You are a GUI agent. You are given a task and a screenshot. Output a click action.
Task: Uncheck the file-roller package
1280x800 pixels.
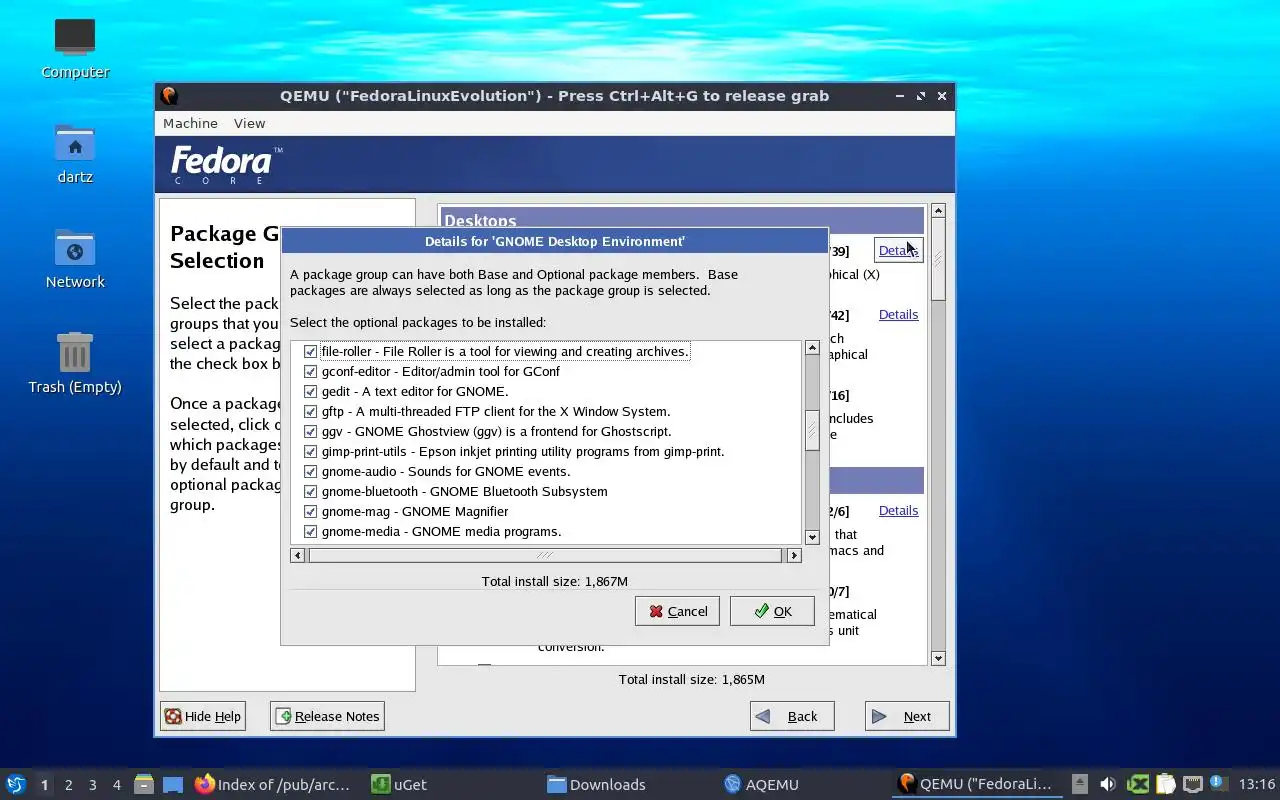coord(310,351)
